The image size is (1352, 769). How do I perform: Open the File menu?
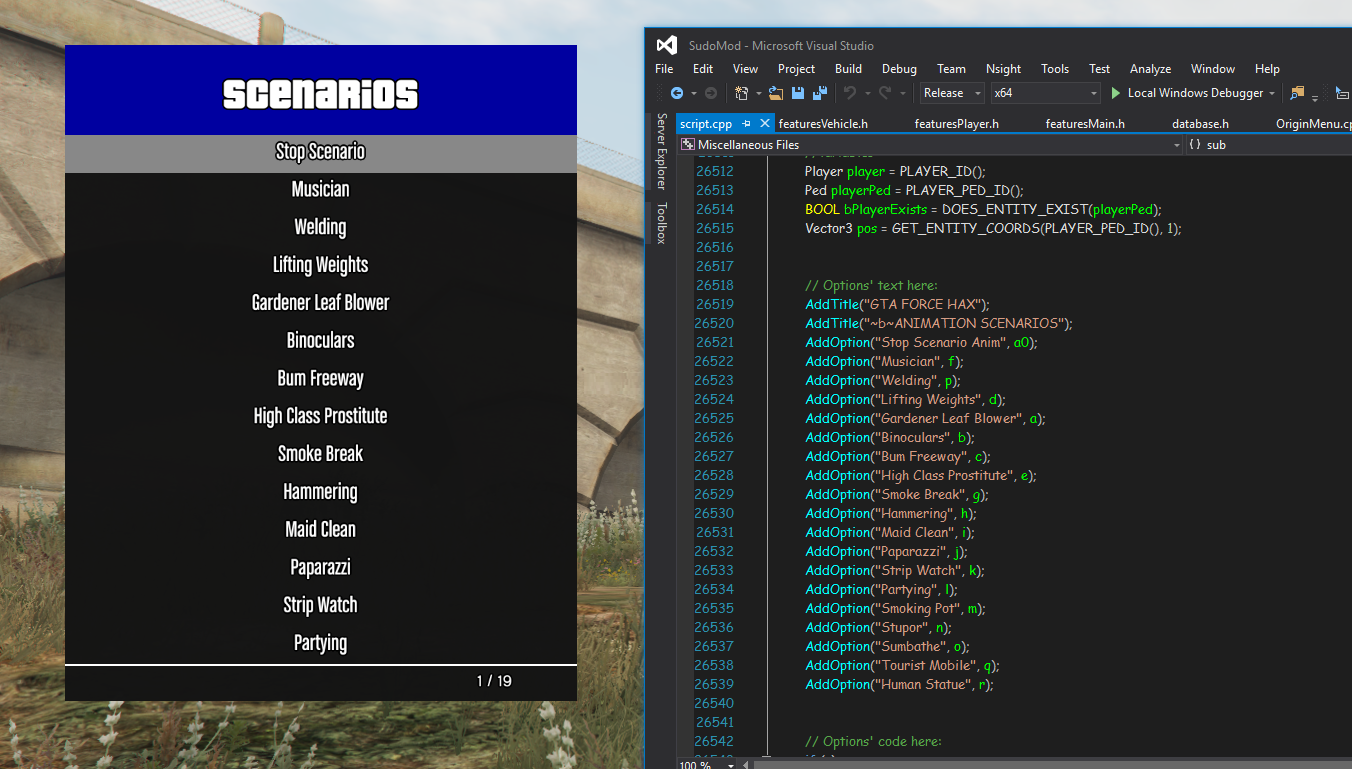(x=664, y=69)
